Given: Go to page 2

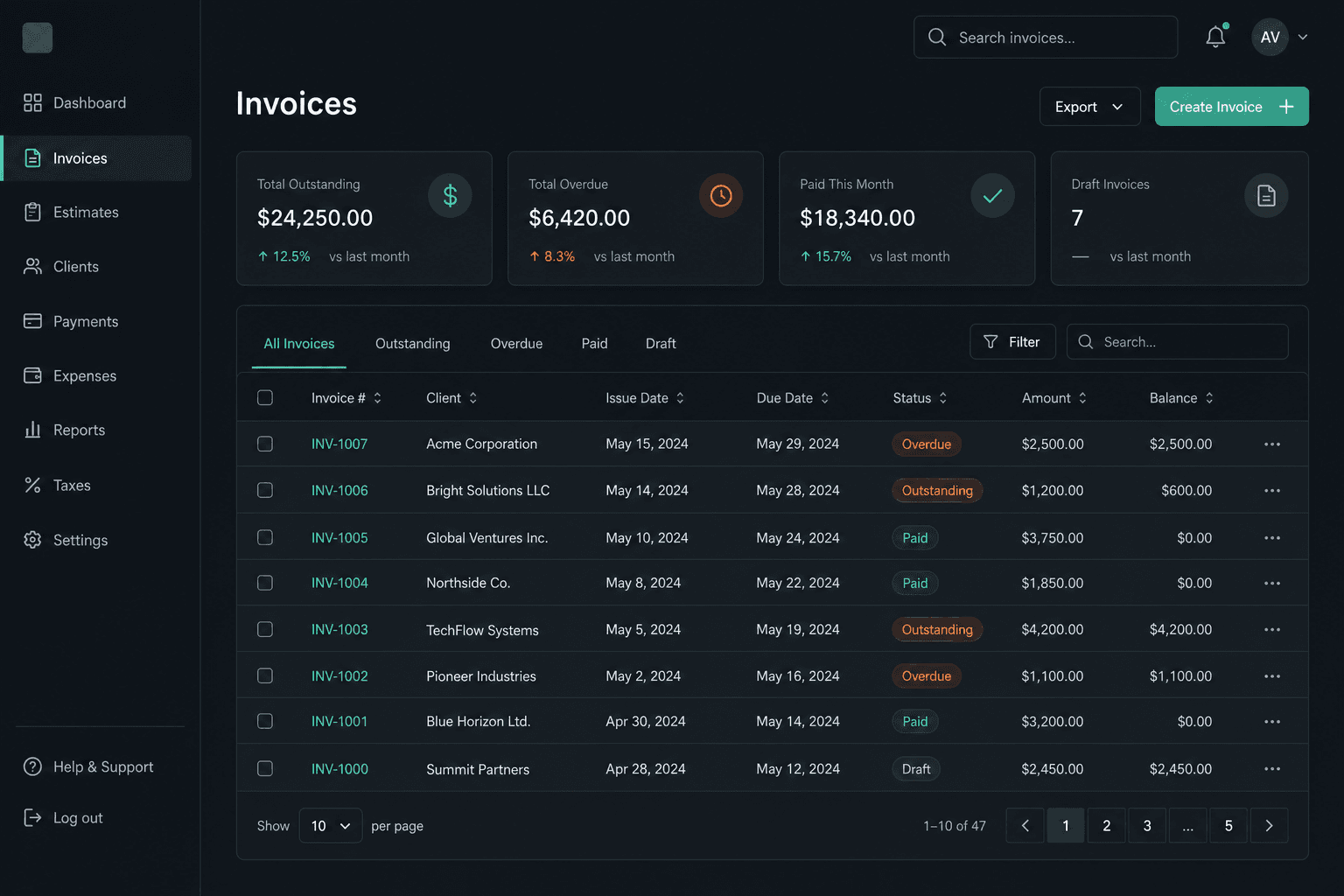Looking at the screenshot, I should click(x=1106, y=825).
